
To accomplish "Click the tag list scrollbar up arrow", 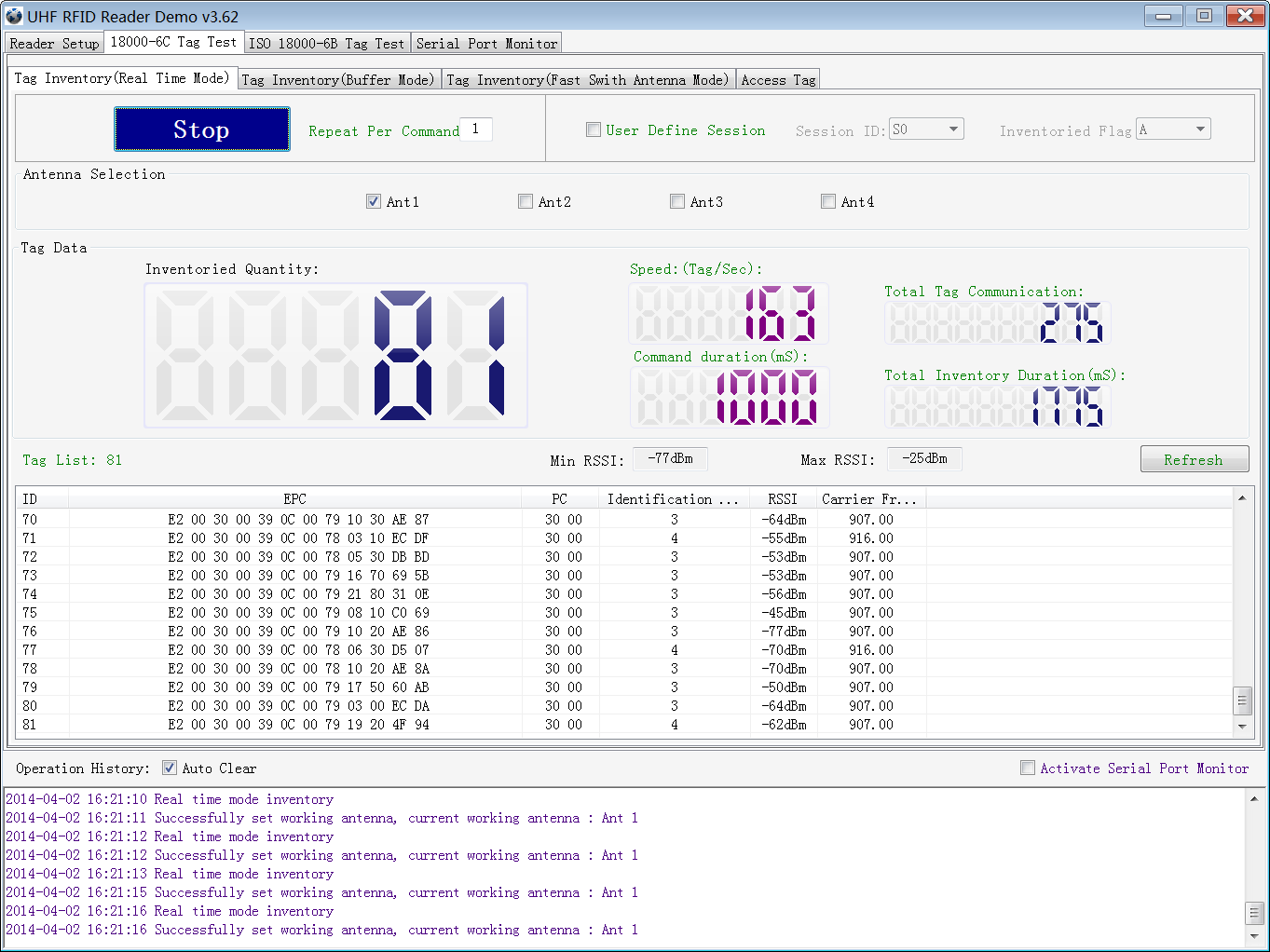I will pyautogui.click(x=1241, y=498).
